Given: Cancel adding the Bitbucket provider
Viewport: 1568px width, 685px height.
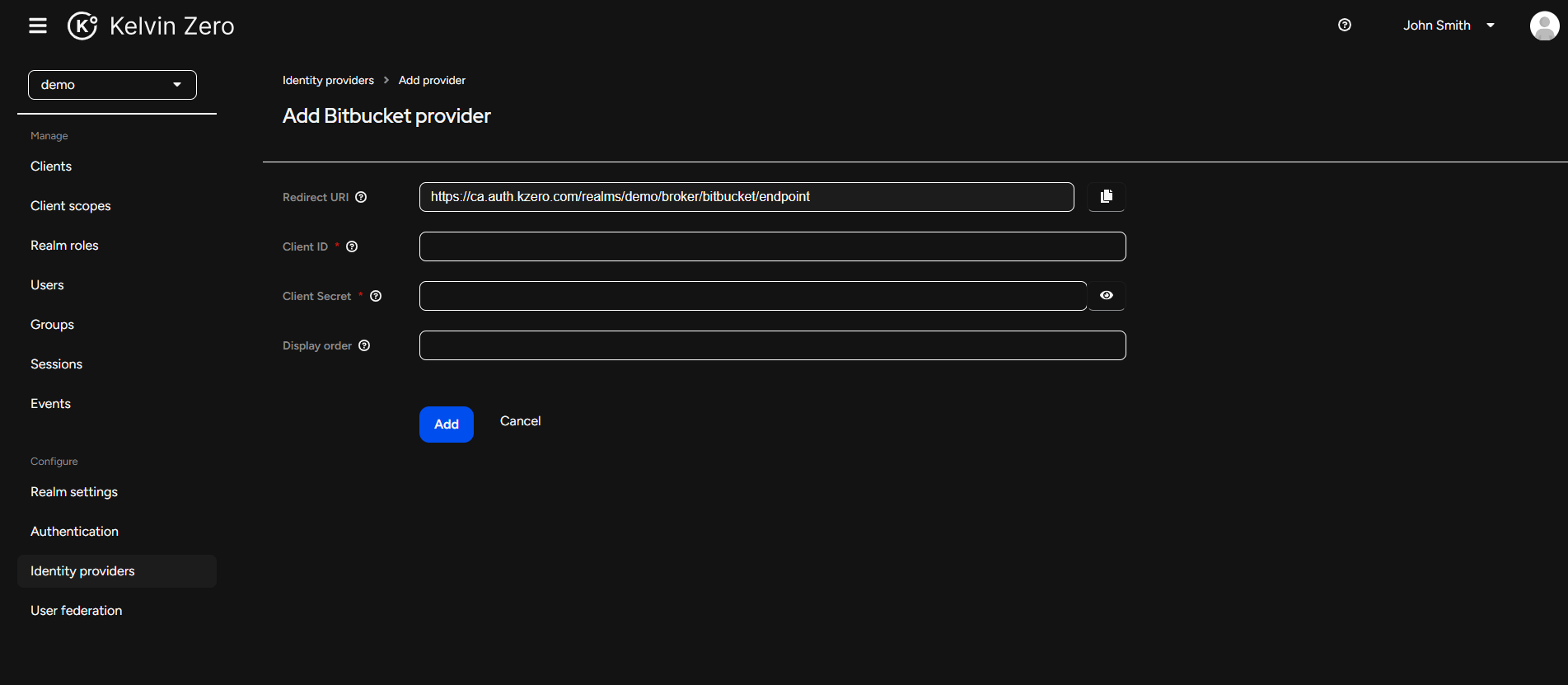Looking at the screenshot, I should [x=521, y=421].
